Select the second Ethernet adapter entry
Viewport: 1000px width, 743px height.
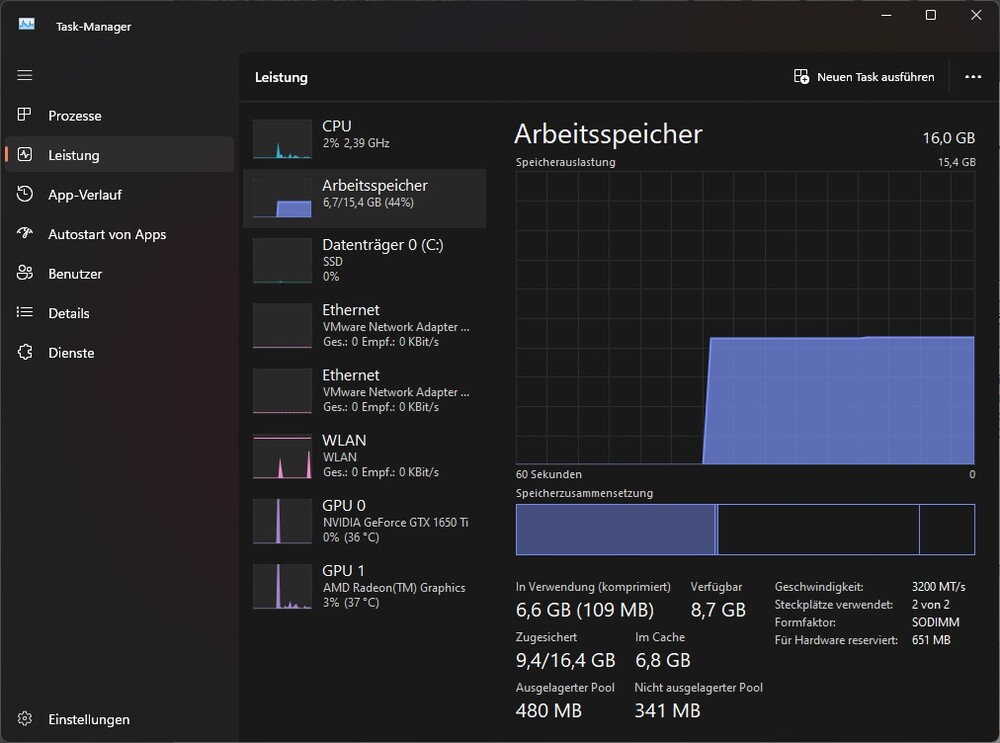click(365, 390)
